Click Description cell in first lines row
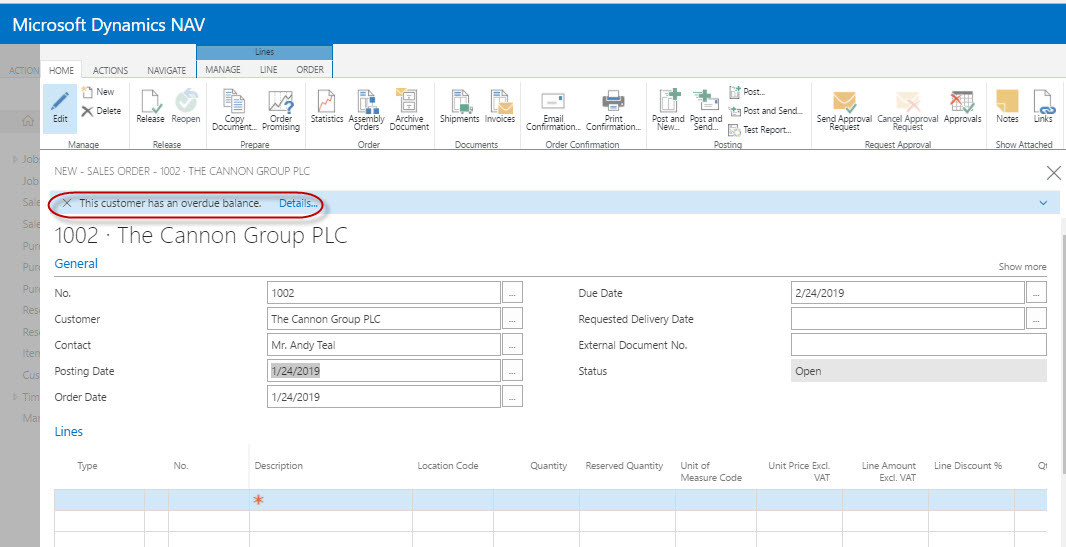Screen dimensions: 1066x547 [x=331, y=500]
